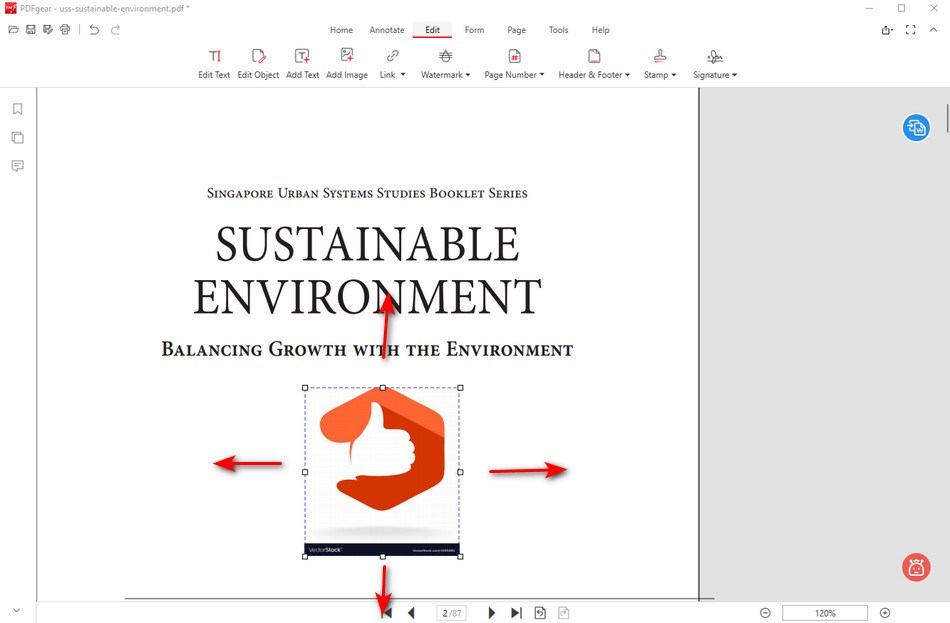Click the zoom out minus button
The height and width of the screenshot is (623, 950).
765,613
